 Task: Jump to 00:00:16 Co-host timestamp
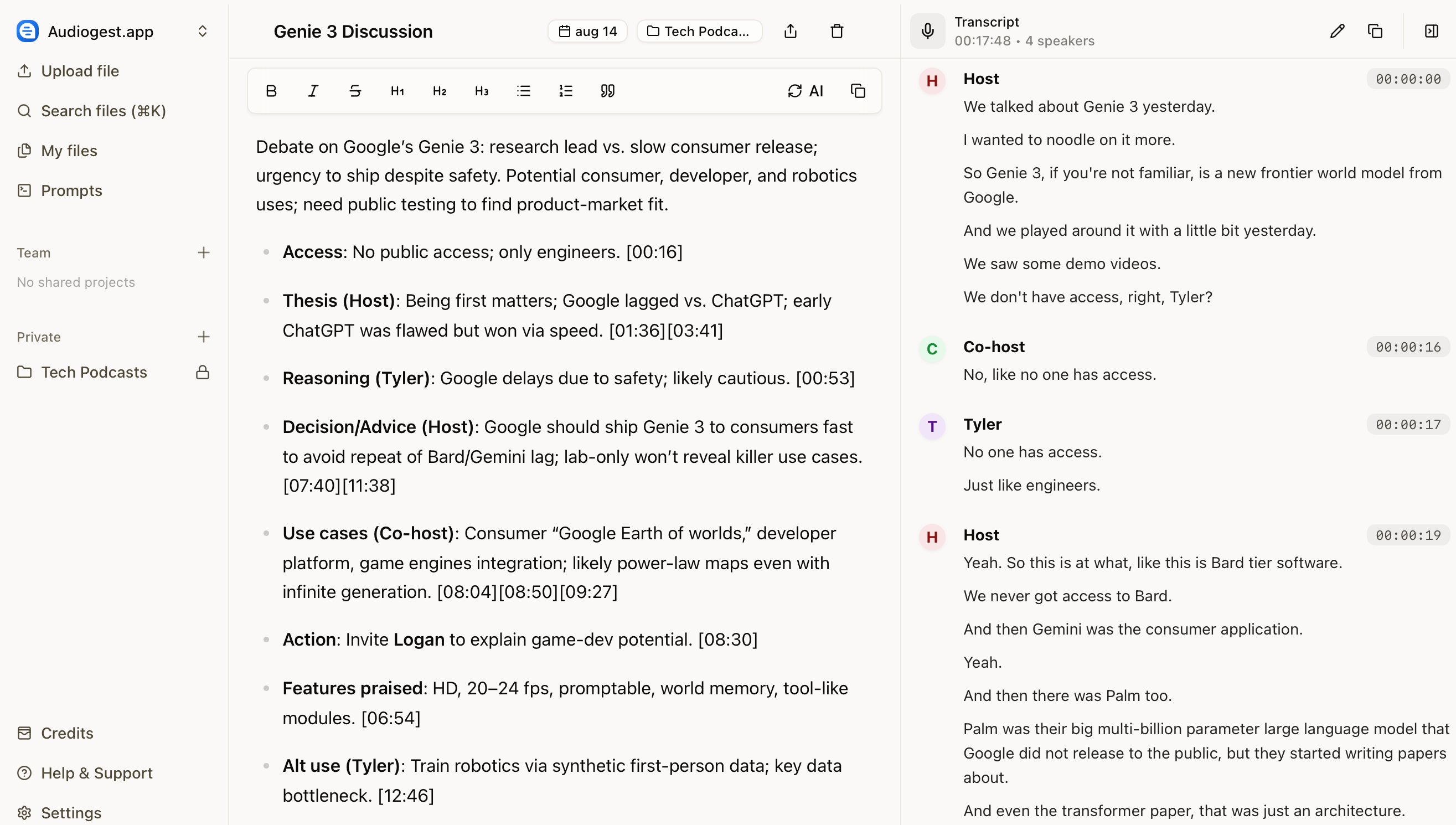(x=1408, y=347)
